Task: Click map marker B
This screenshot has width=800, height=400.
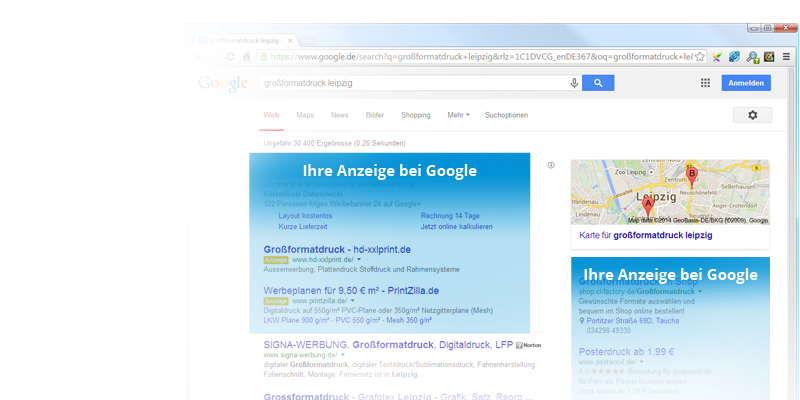Action: (692, 177)
